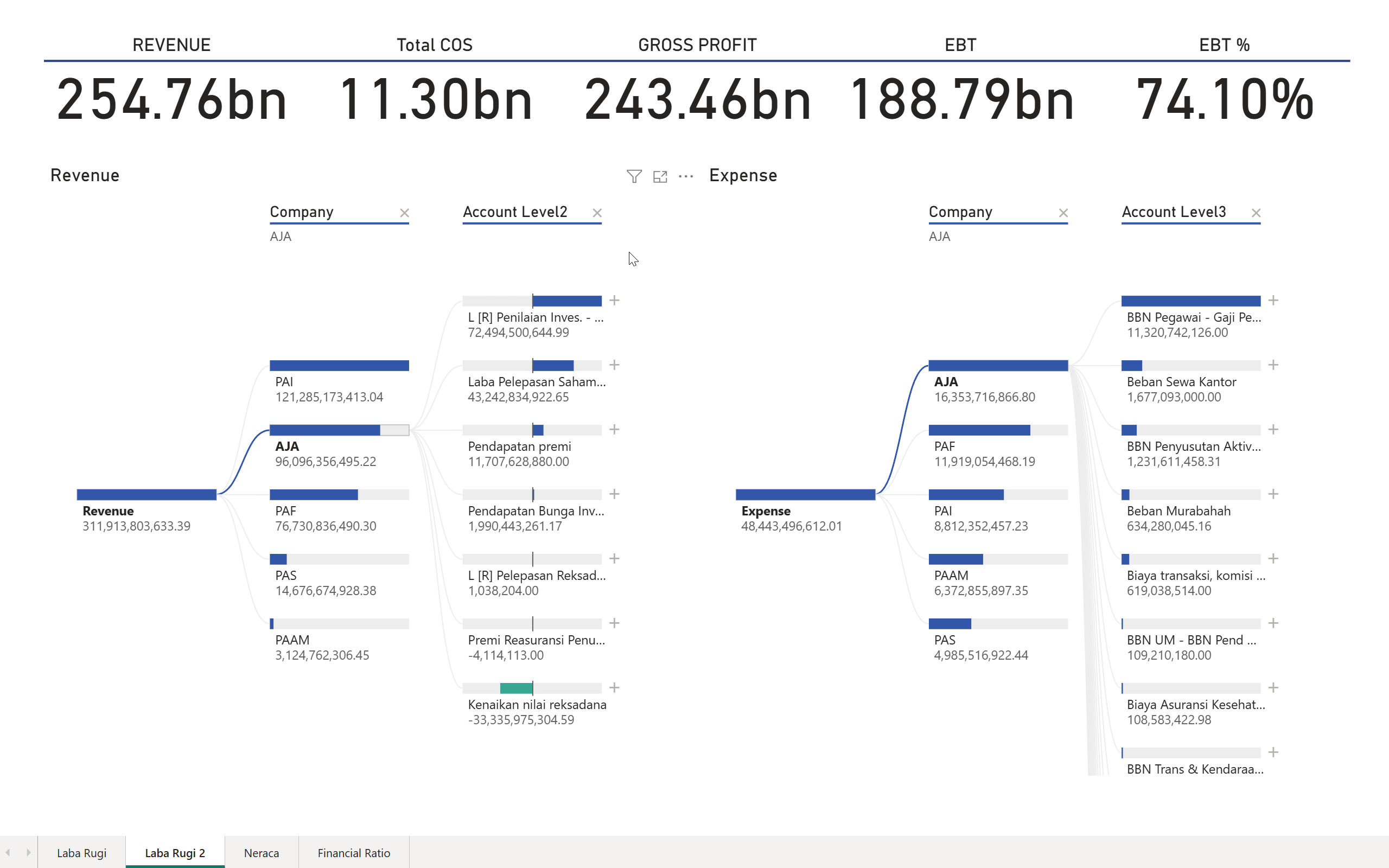Select PAI node in Revenue tree
The height and width of the screenshot is (868, 1389).
coord(339,366)
